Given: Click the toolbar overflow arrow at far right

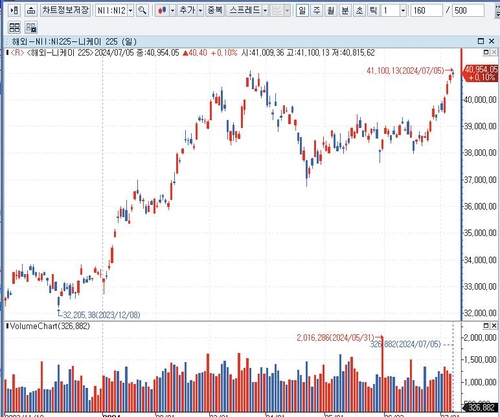Looking at the screenshot, I should tap(497, 11).
